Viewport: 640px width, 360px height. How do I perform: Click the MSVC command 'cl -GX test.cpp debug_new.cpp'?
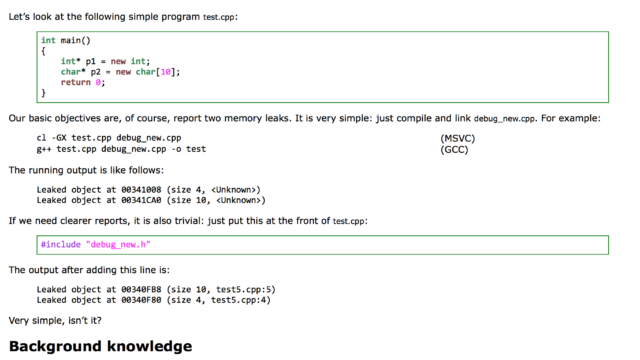pyautogui.click(x=109, y=138)
